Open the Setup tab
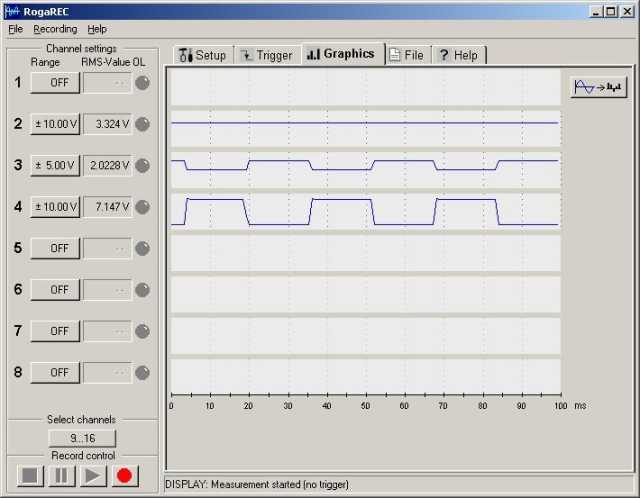Viewport: 640px width, 498px height. (202, 55)
